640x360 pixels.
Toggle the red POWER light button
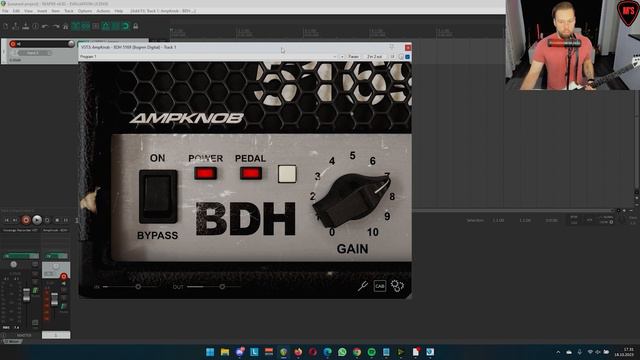pyautogui.click(x=205, y=173)
